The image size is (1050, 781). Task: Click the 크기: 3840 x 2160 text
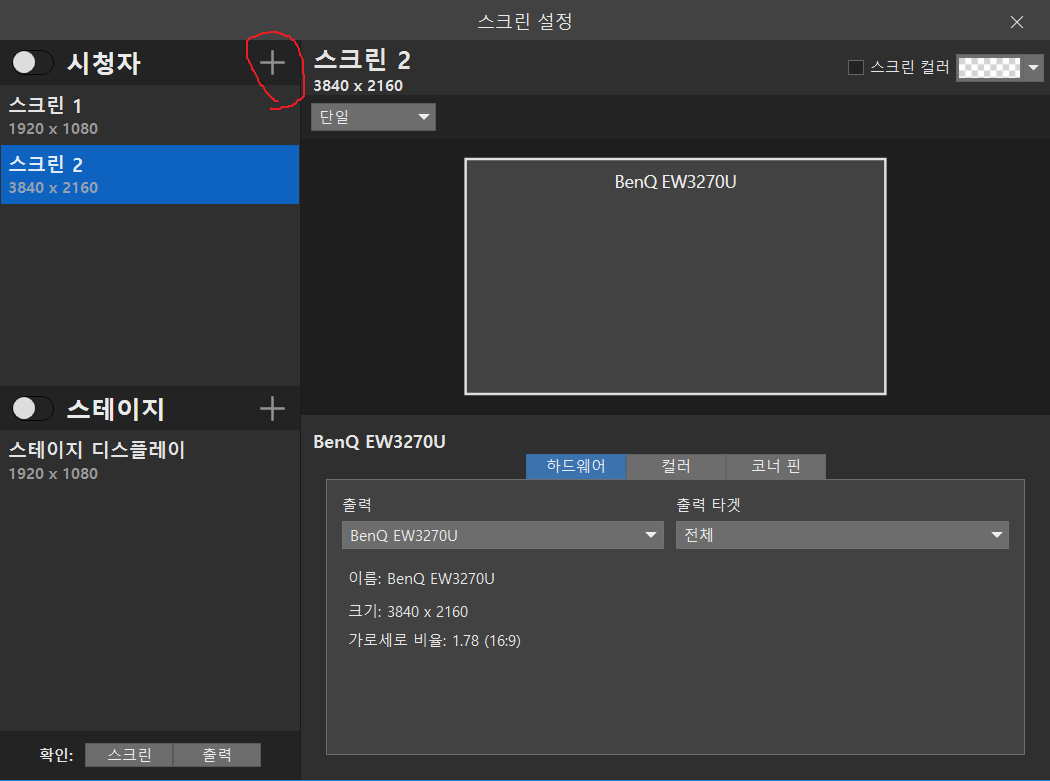coord(408,611)
